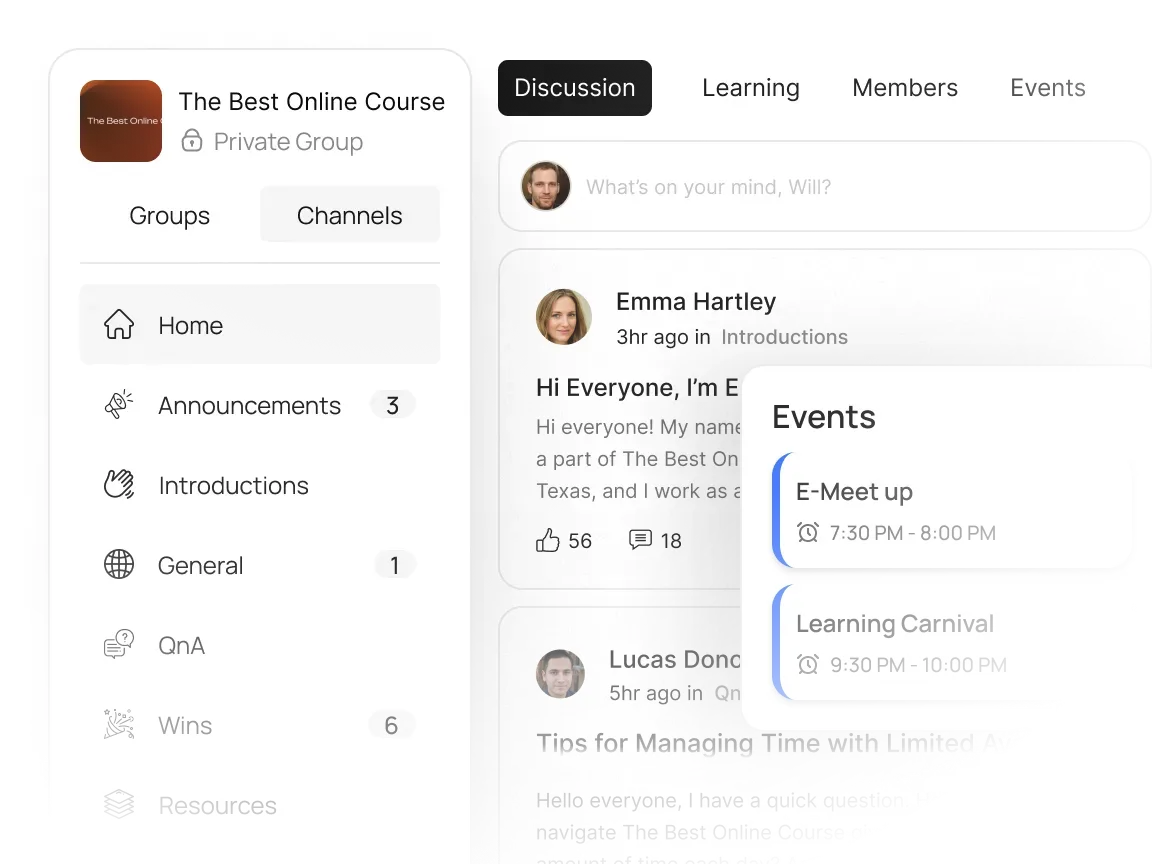The width and height of the screenshot is (1152, 864).
Task: Open the Introductions link in Emma's post
Action: pyautogui.click(x=784, y=337)
